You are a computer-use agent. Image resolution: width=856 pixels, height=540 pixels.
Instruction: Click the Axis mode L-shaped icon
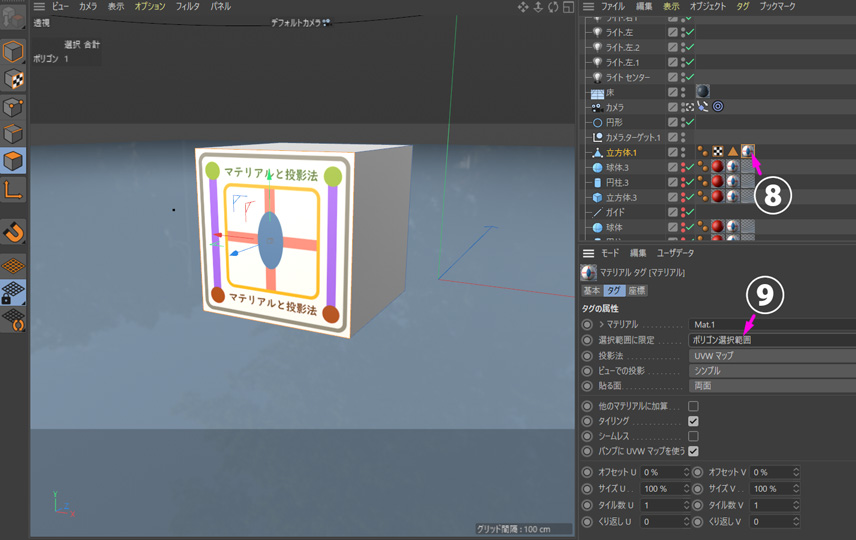(x=14, y=189)
